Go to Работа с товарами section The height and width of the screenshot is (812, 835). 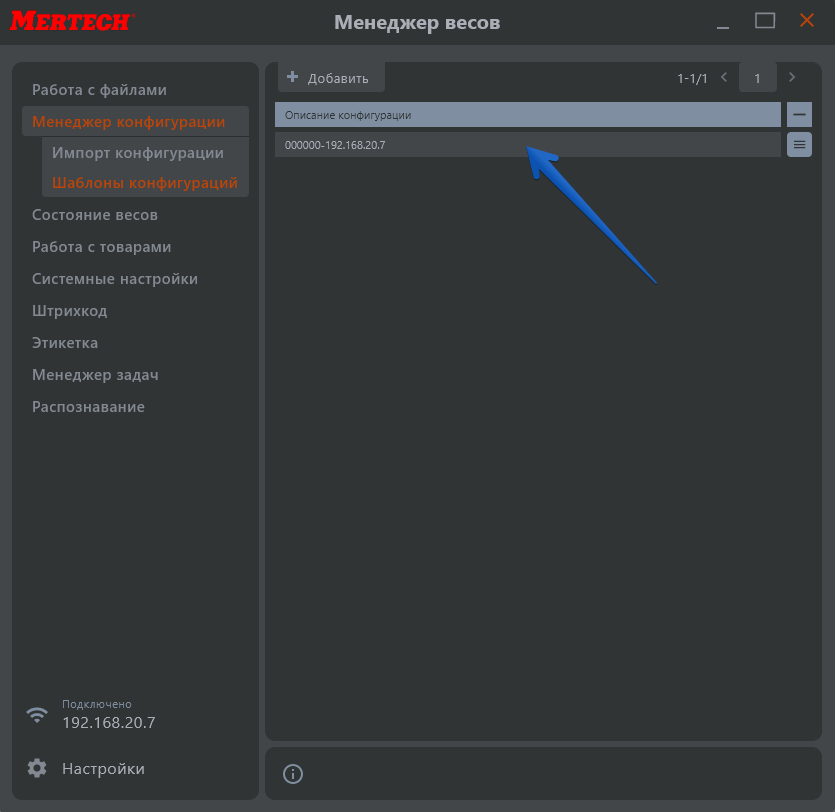(101, 247)
